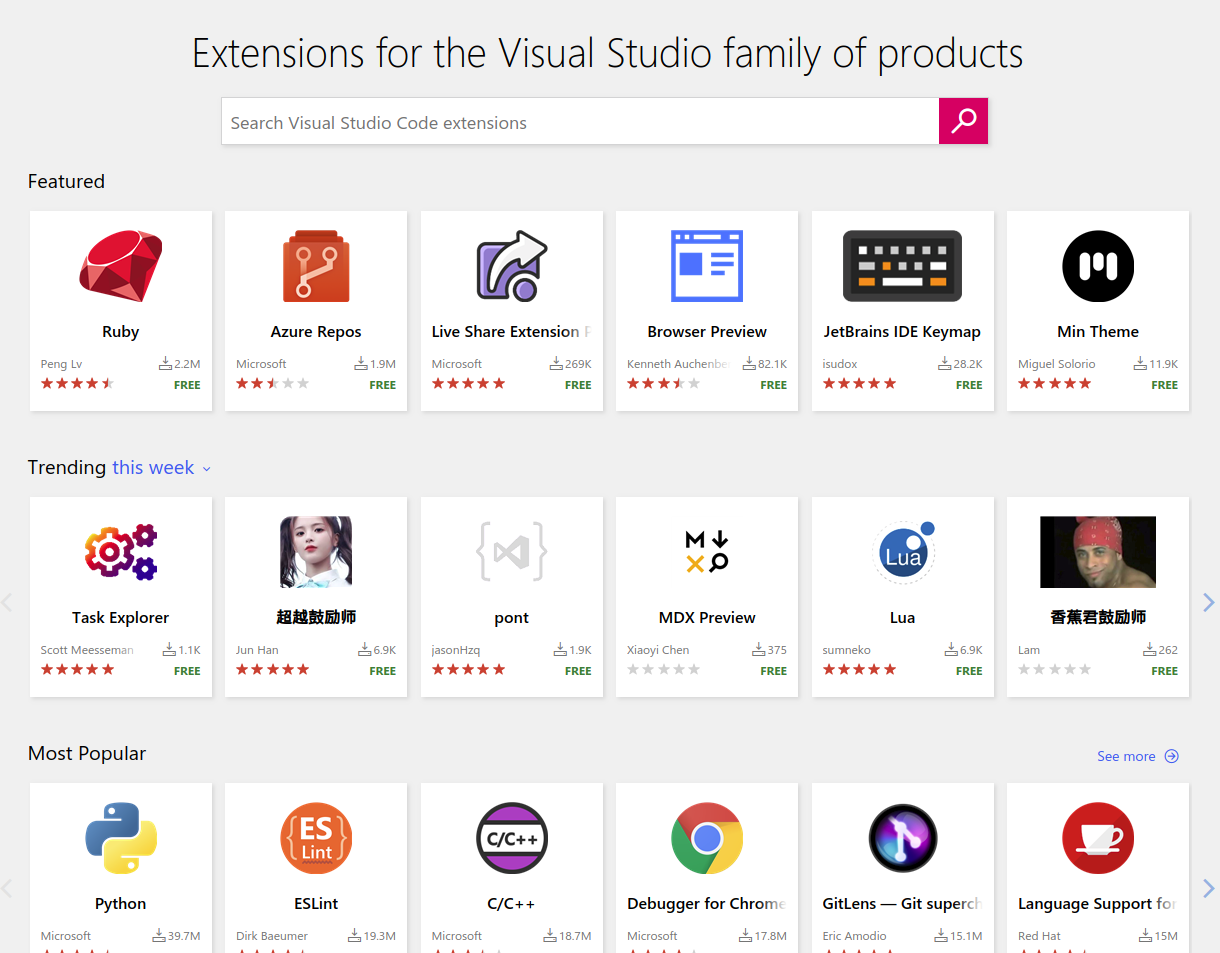Screen dimensions: 1220x953
Task: Go to next Trending extensions page arrow
Action: click(x=1208, y=602)
